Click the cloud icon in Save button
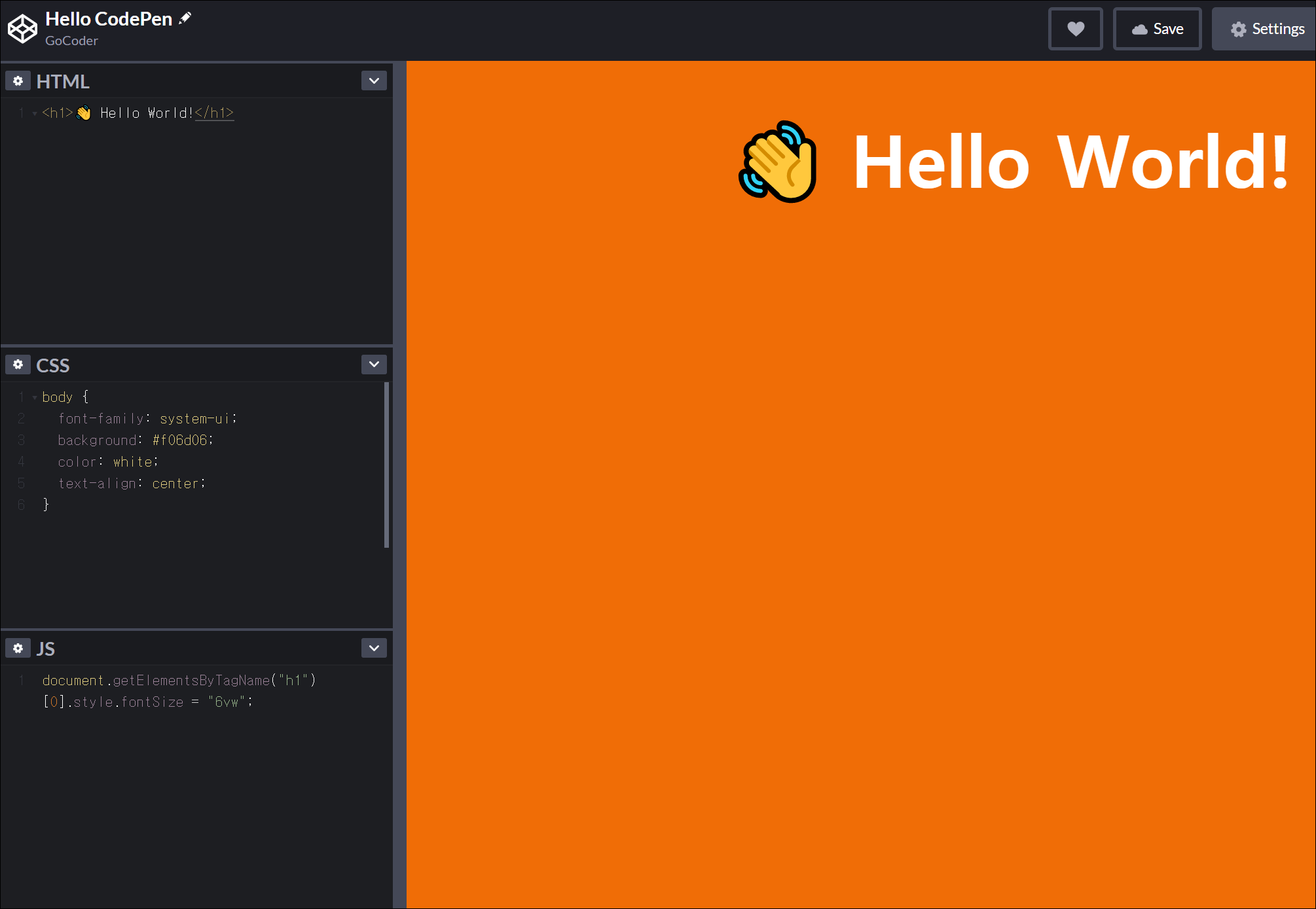This screenshot has width=1316, height=909. pyautogui.click(x=1139, y=29)
